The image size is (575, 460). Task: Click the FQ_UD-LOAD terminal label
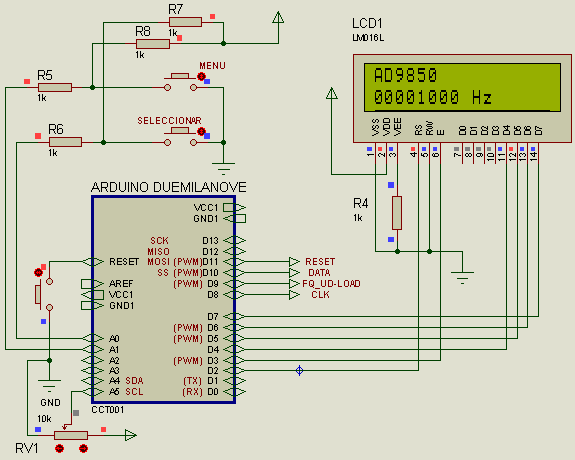[331, 284]
